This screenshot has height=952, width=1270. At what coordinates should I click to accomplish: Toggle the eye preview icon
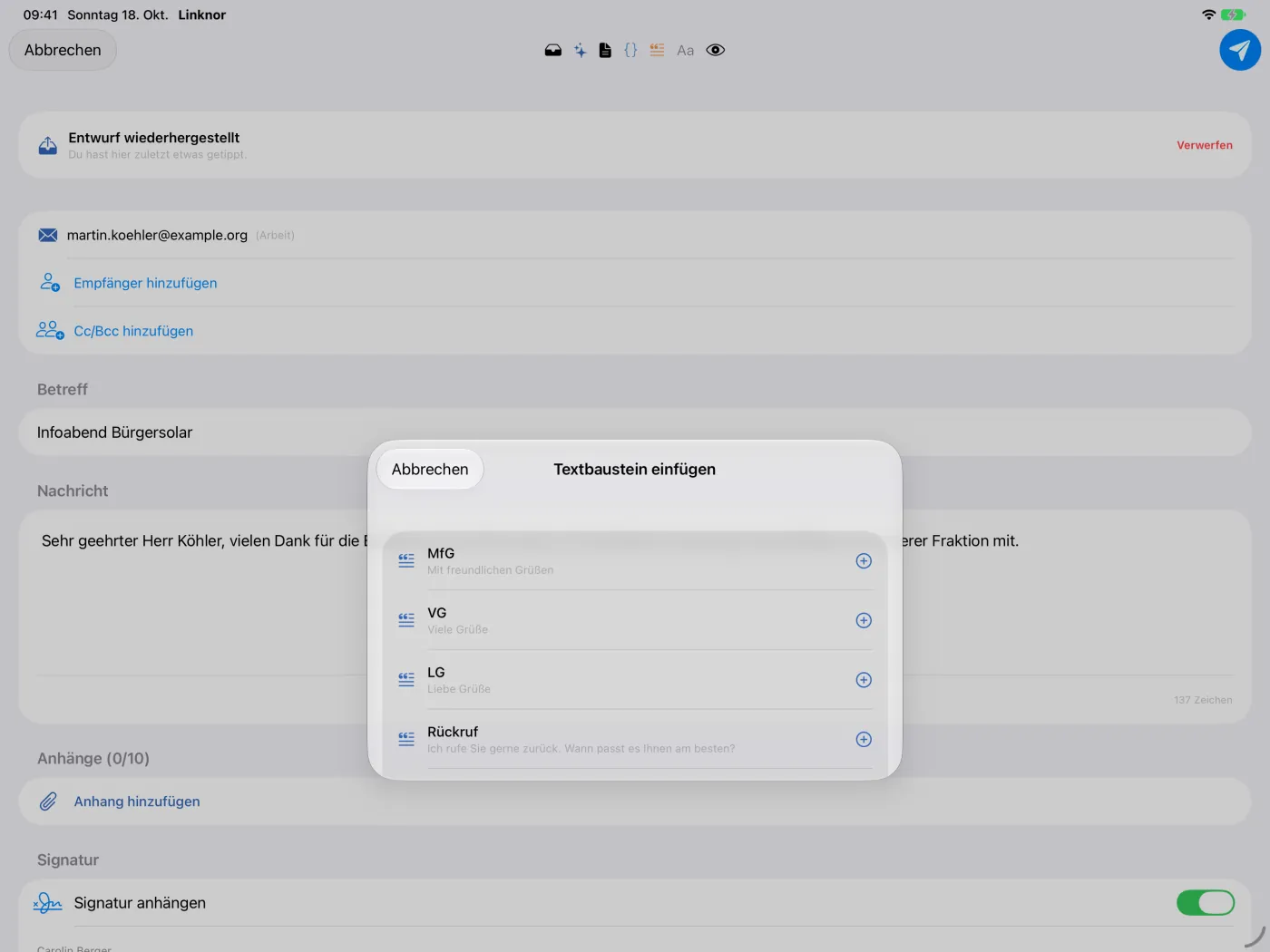pos(716,51)
